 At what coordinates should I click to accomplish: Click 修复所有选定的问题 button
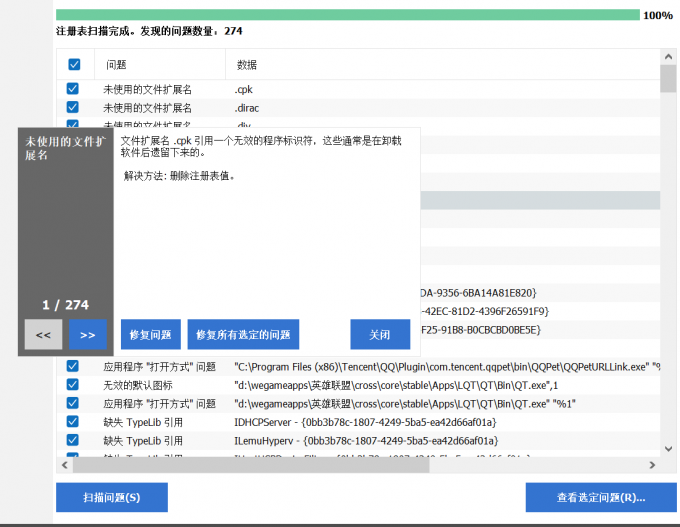[x=243, y=334]
